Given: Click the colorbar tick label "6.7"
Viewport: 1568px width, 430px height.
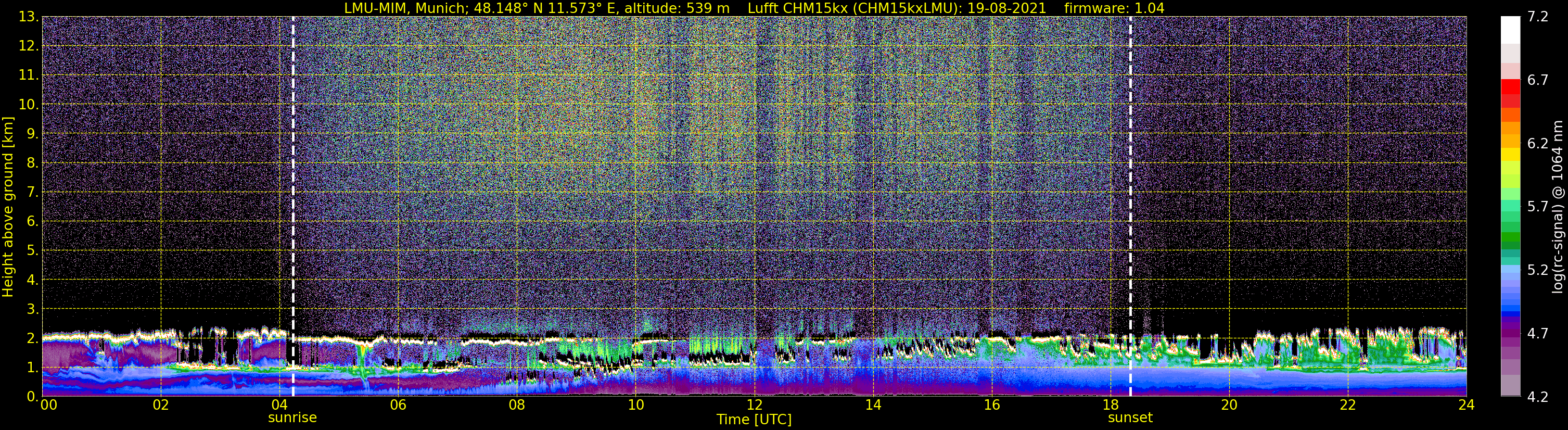Looking at the screenshot, I should tap(1538, 80).
